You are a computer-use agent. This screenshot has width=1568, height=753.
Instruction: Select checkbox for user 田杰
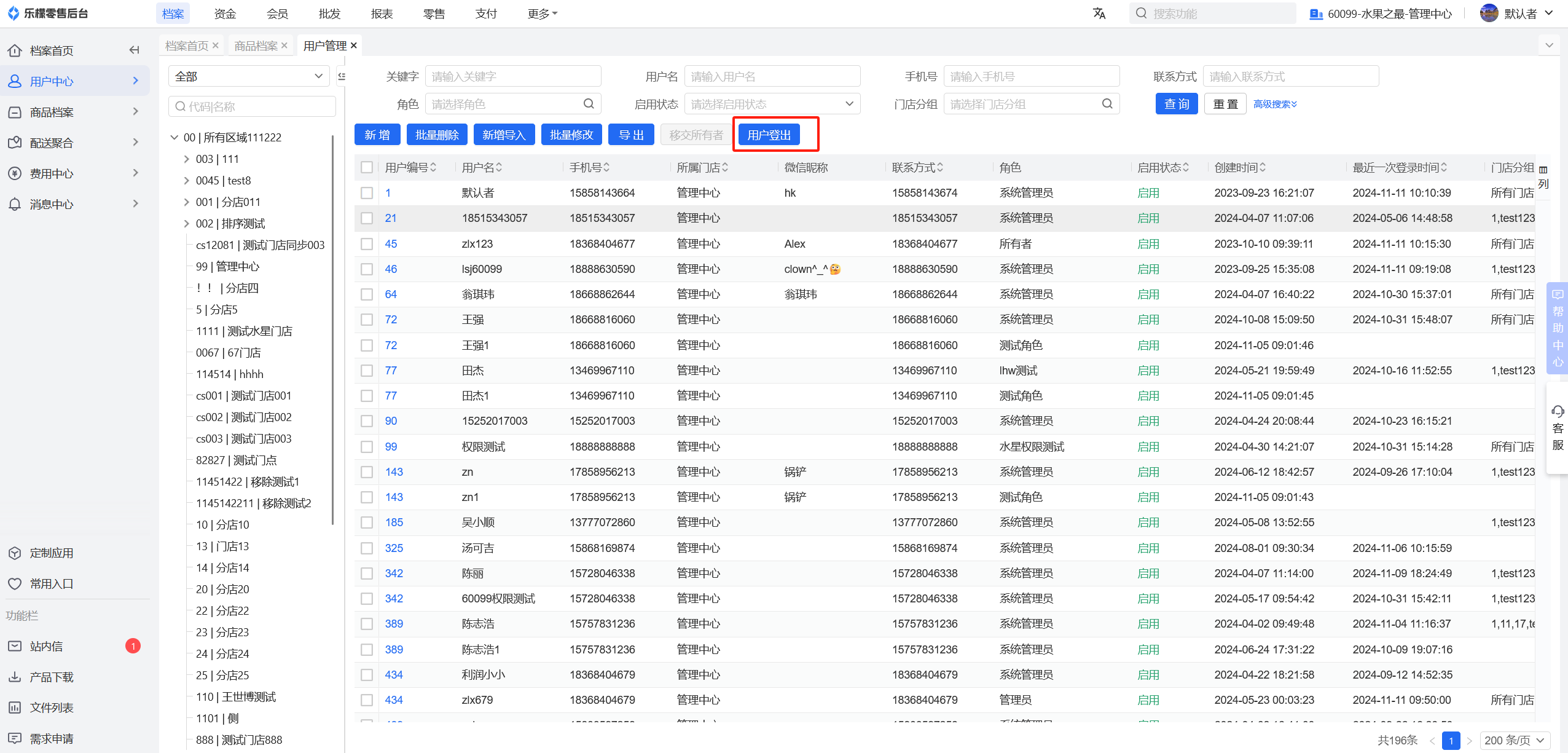pos(367,371)
